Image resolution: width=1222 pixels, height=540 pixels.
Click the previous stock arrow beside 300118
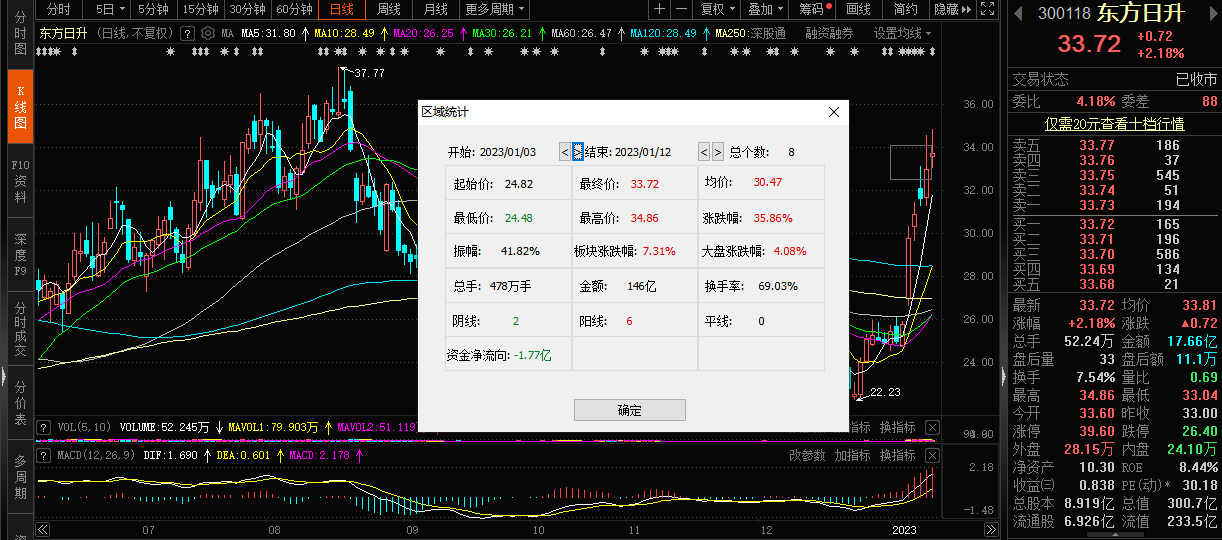click(x=1018, y=14)
